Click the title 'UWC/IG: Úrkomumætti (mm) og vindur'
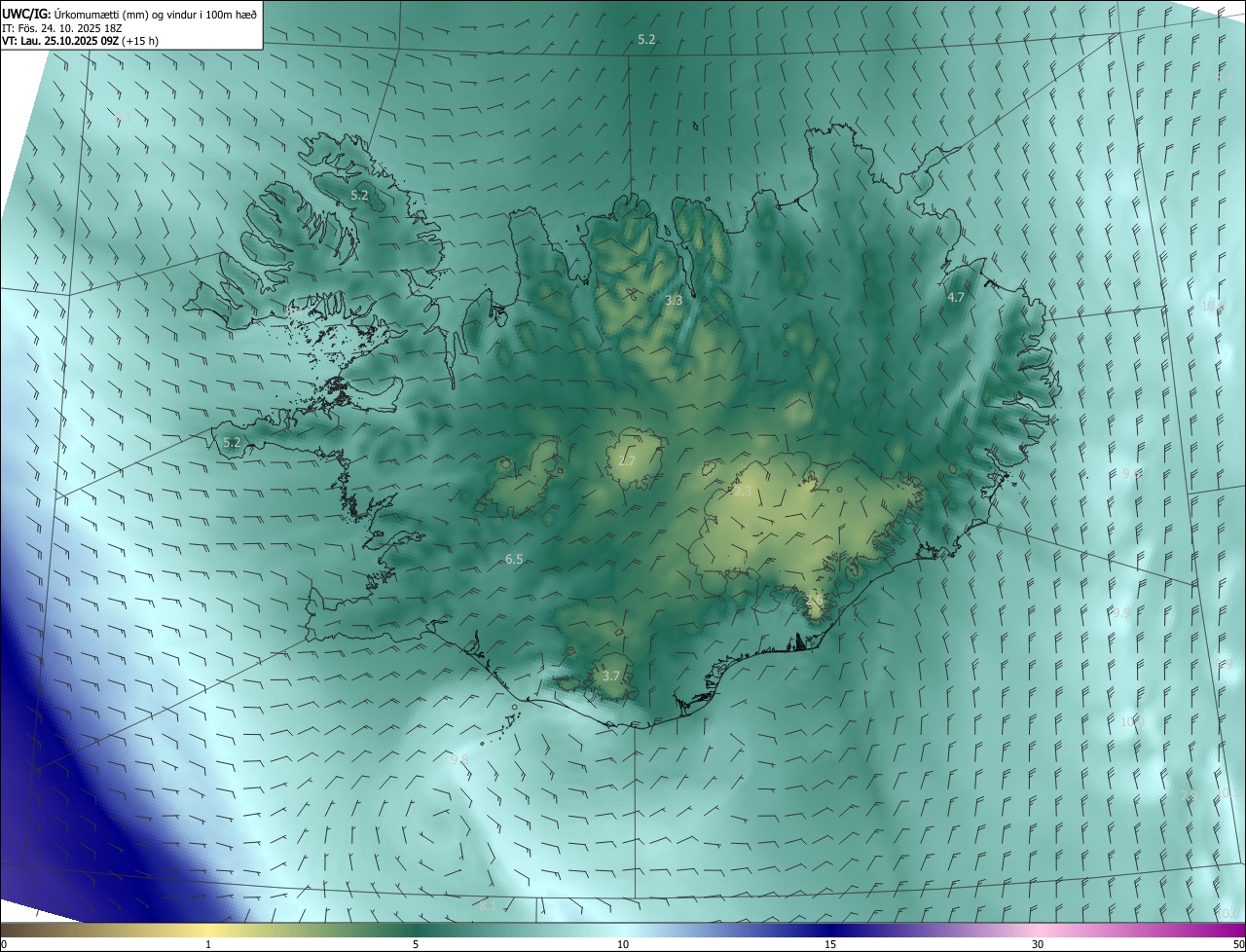 tap(129, 14)
